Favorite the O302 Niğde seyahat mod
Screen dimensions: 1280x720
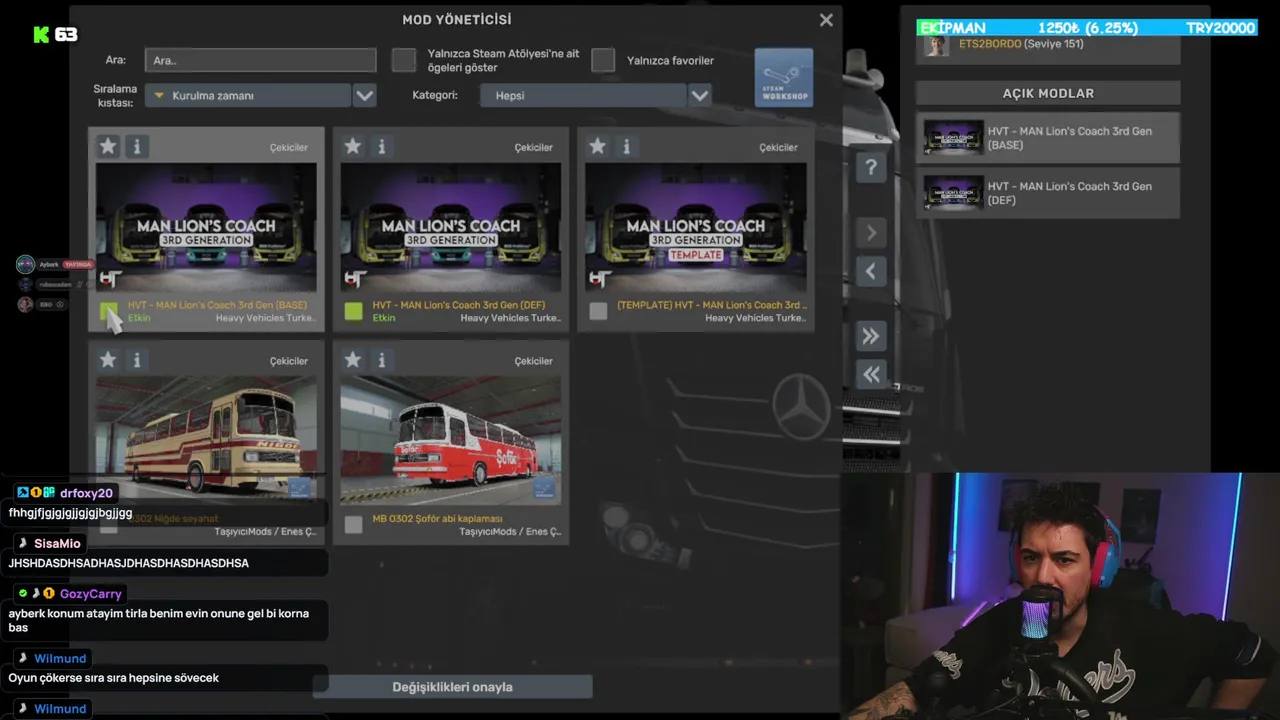(108, 360)
